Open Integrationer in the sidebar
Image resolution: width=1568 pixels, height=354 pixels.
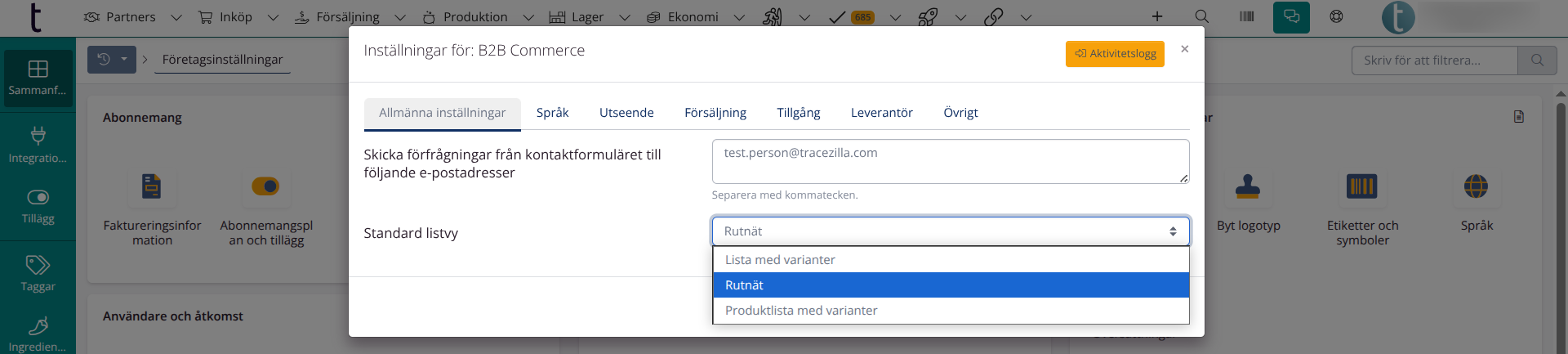38,145
